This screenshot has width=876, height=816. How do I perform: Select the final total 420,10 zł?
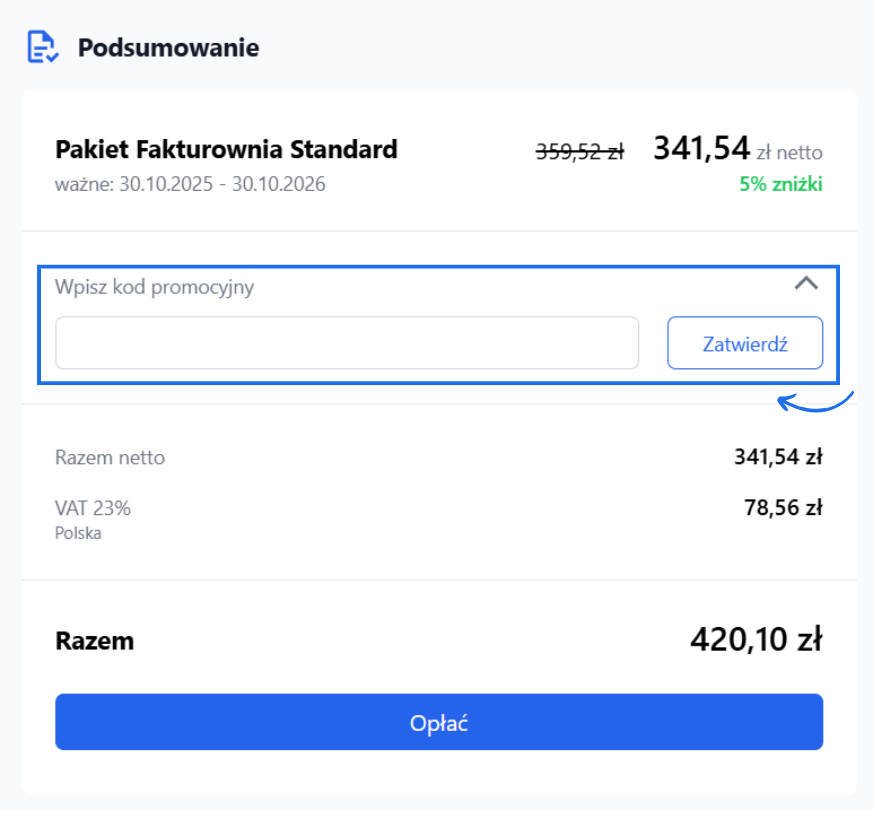756,639
